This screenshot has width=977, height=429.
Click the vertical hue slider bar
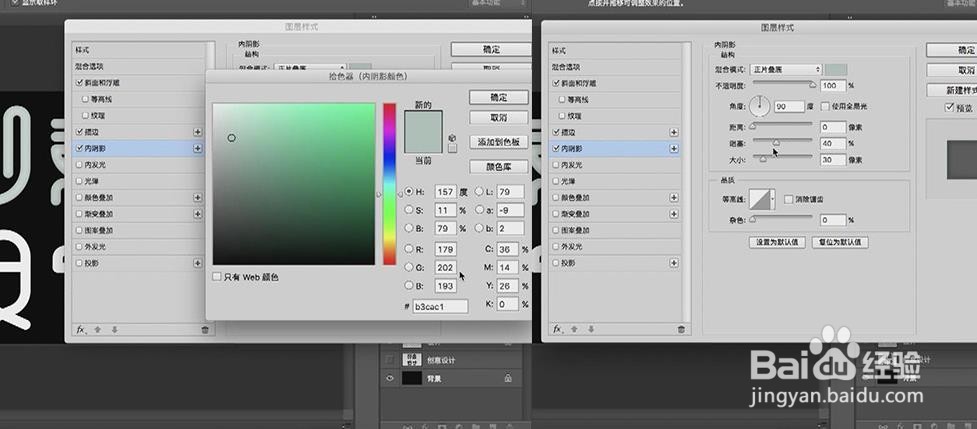click(389, 184)
